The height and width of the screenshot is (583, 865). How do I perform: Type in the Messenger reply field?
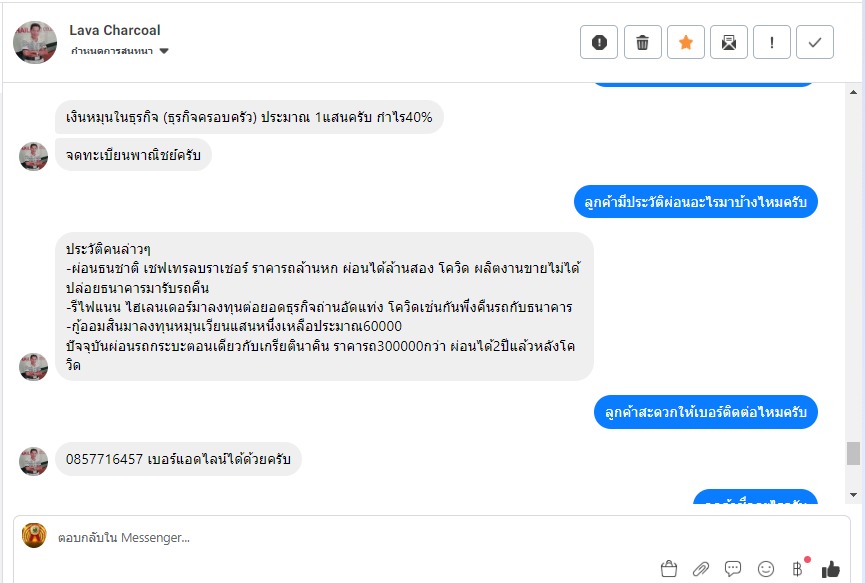point(350,537)
